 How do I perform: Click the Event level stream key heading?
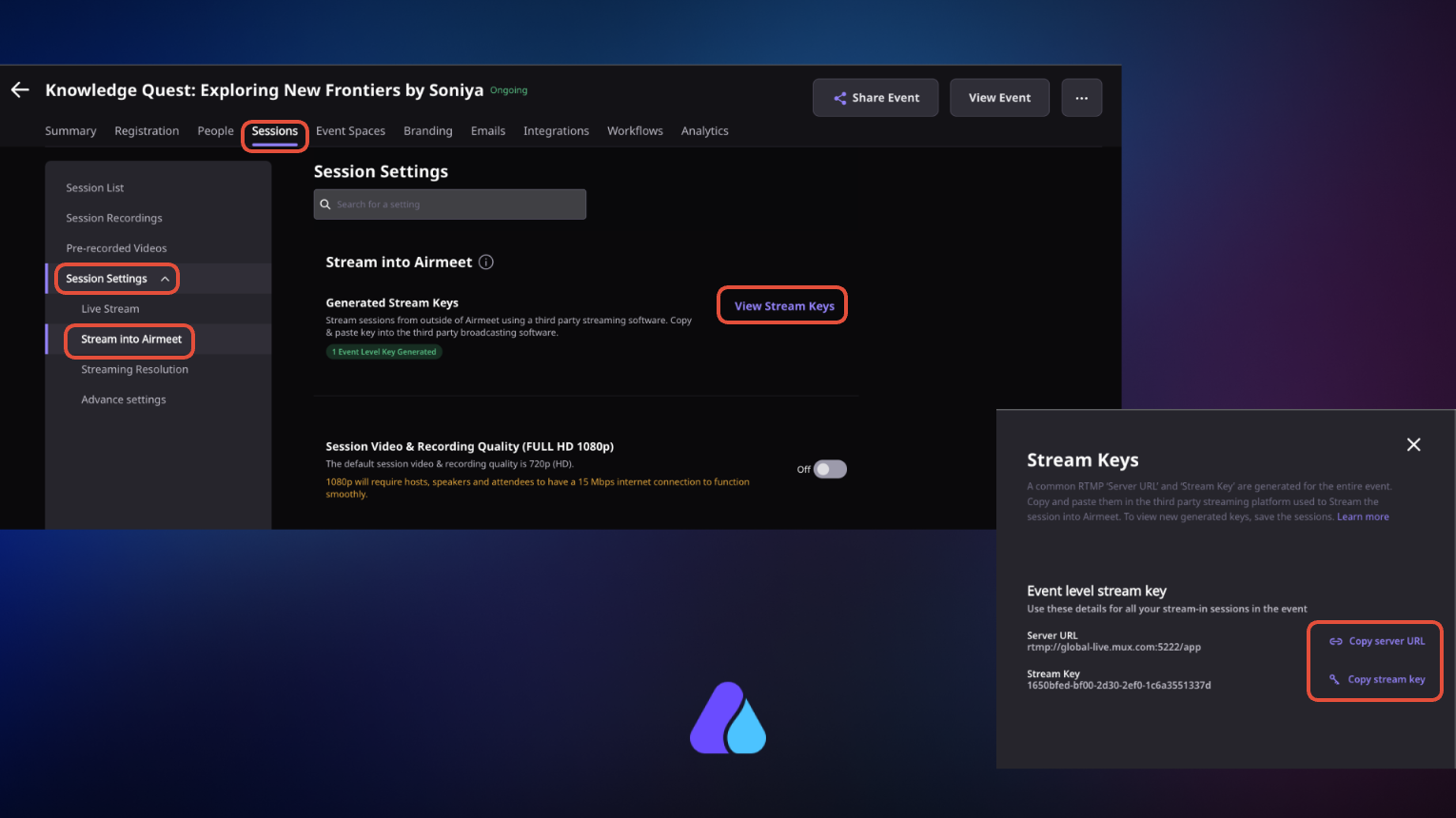click(1096, 591)
